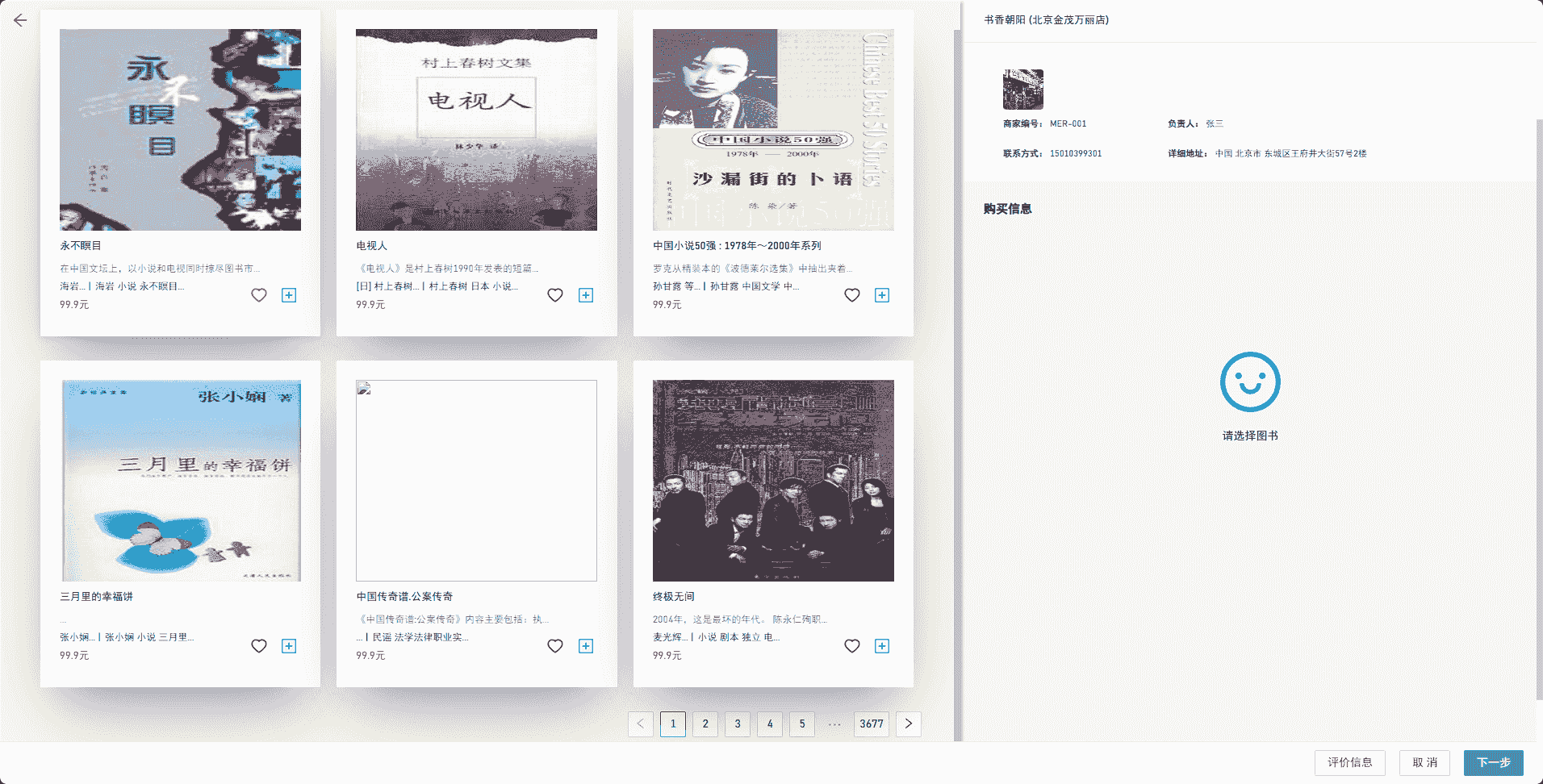
Task: Switch to page 3 of results
Action: tap(738, 724)
